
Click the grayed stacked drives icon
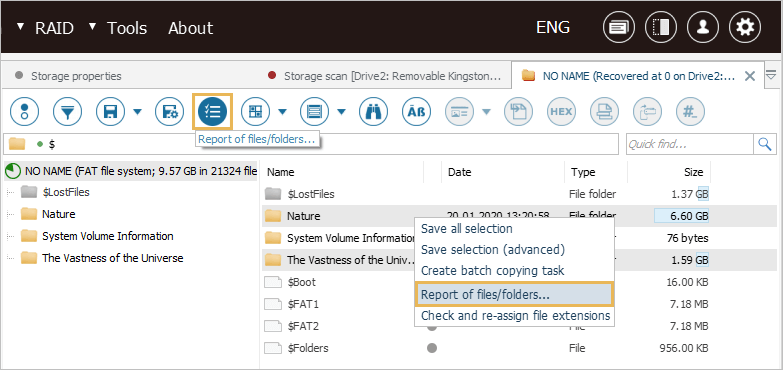point(604,111)
